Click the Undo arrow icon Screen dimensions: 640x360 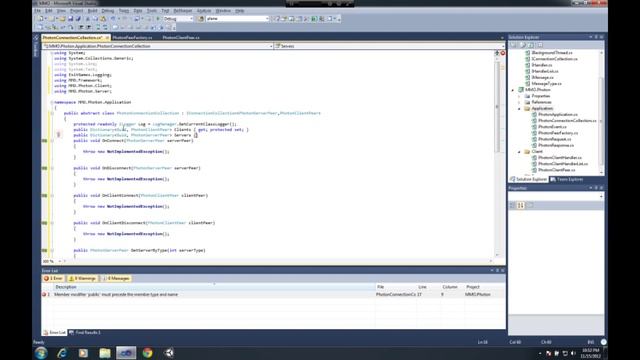[113, 19]
